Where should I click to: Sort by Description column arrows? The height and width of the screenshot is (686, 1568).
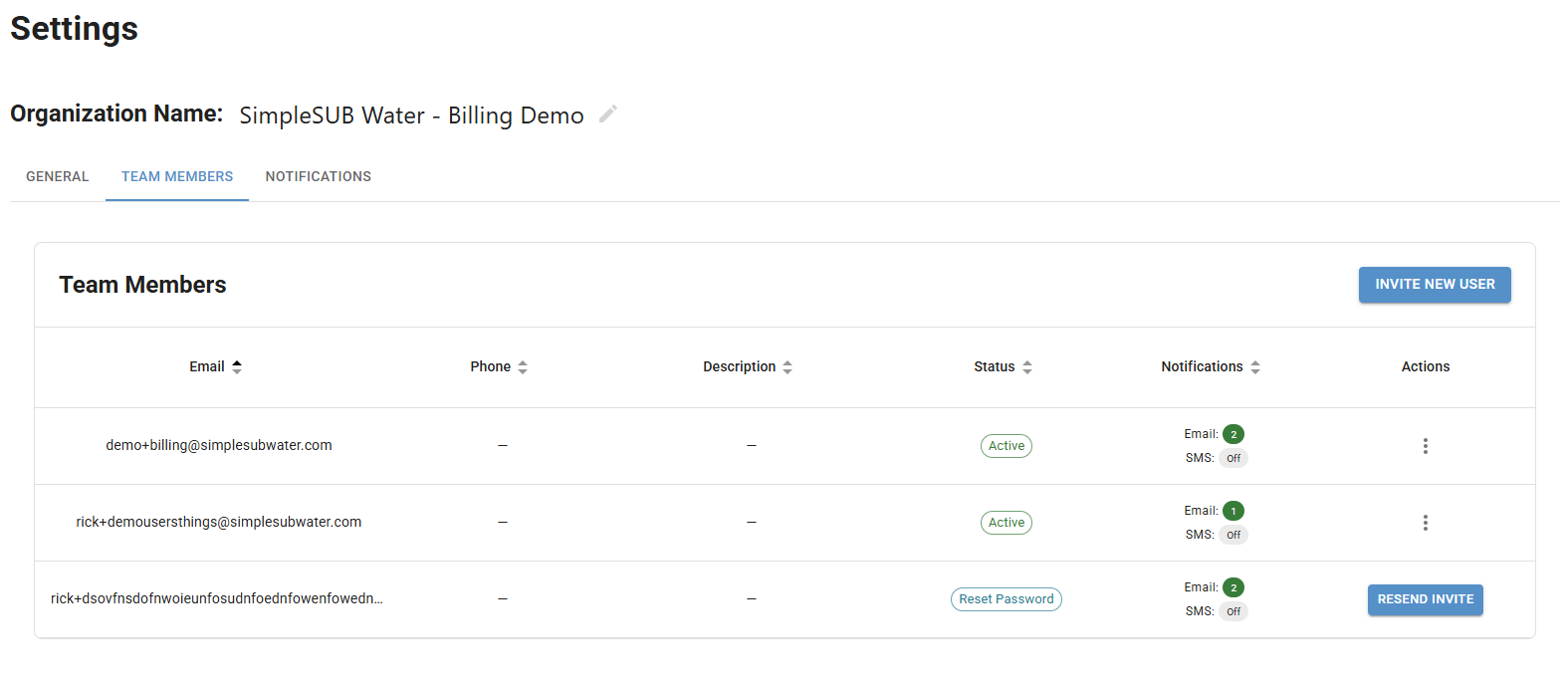point(787,367)
